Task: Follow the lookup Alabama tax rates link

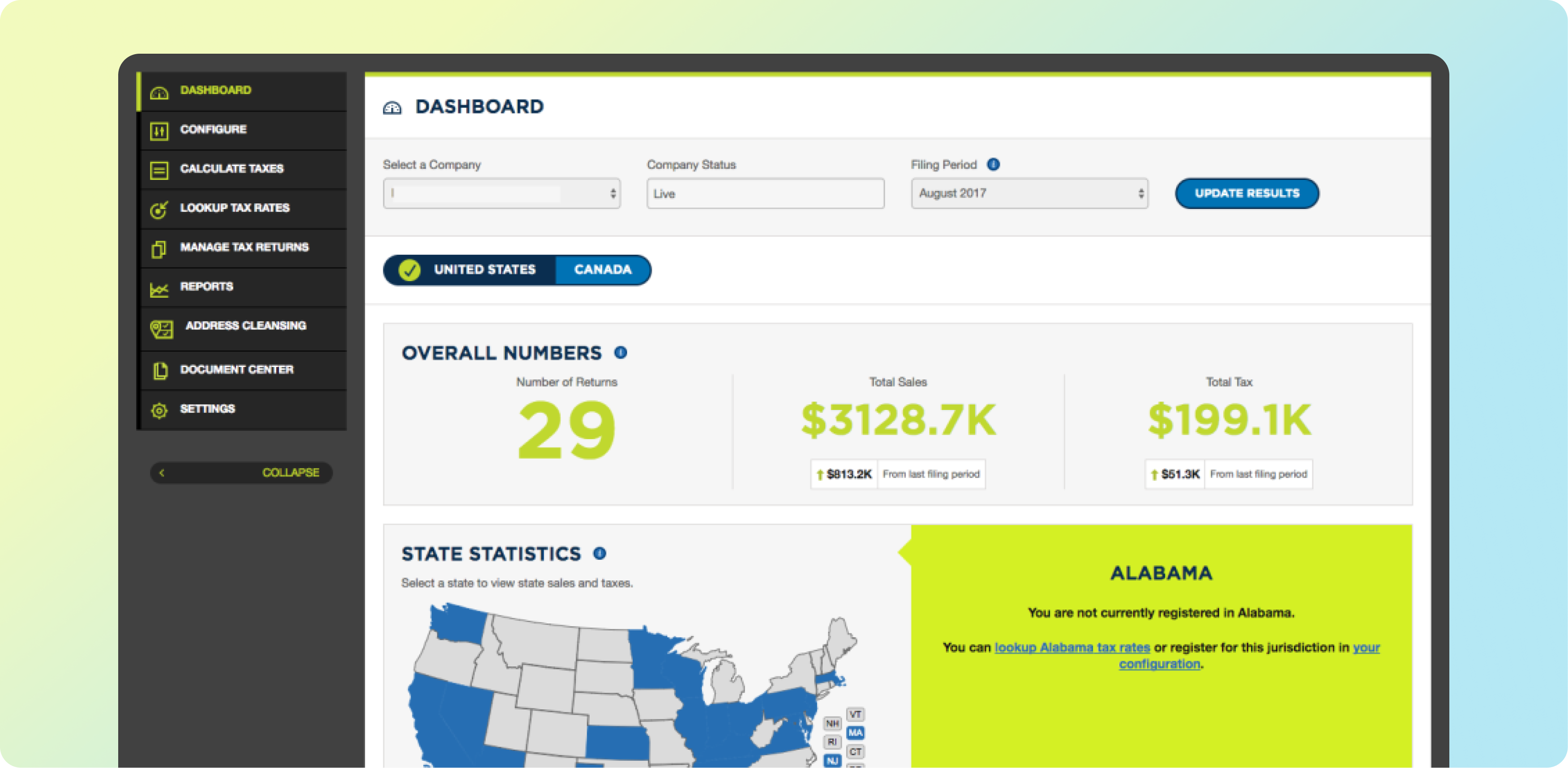Action: coord(1071,648)
